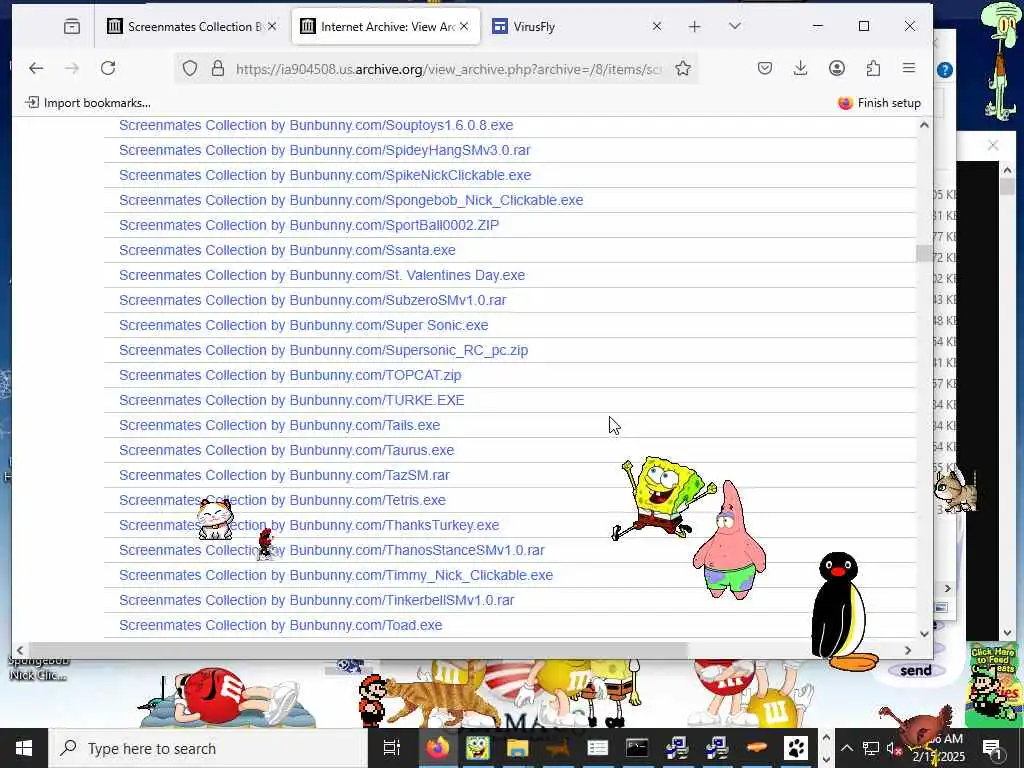Open a new browser tab with plus
Image resolution: width=1024 pixels, height=768 pixels.
[x=694, y=26]
